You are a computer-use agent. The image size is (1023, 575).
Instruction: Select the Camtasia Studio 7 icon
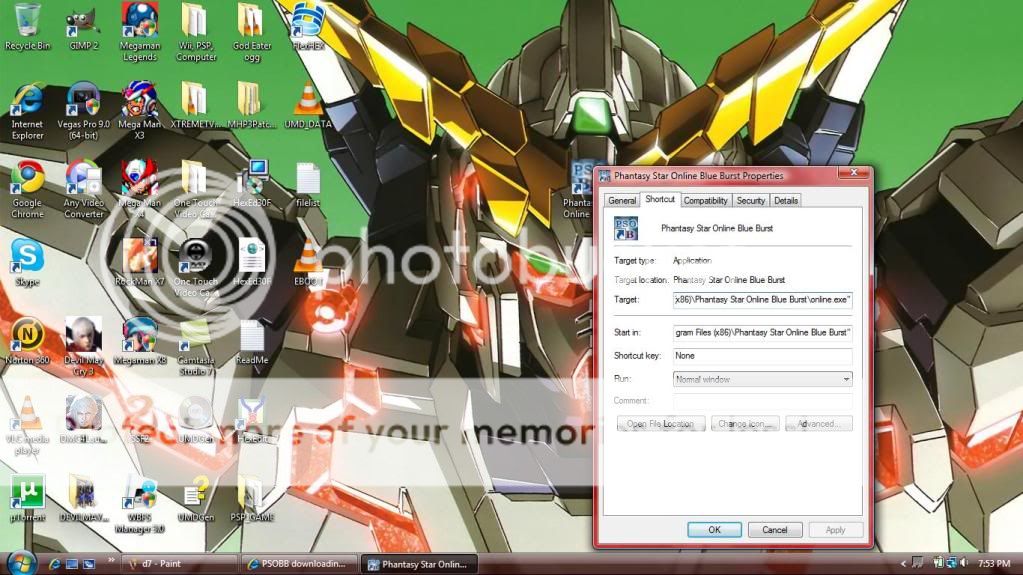click(x=195, y=335)
